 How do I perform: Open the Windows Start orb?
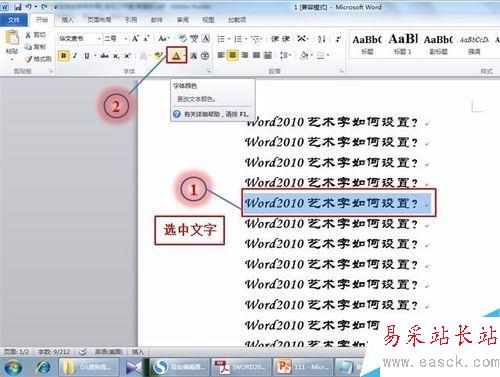[x=13, y=367]
